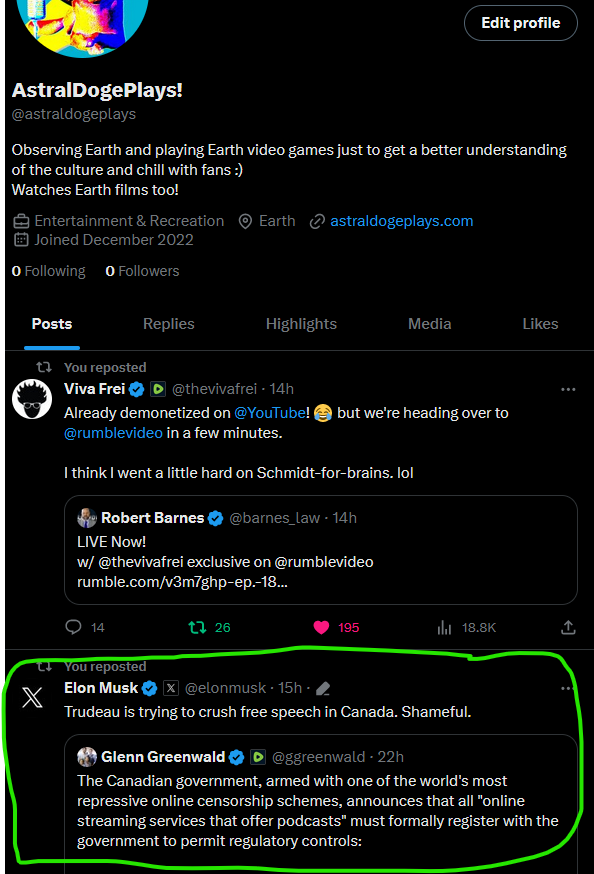Select the Media tab
The height and width of the screenshot is (874, 594).
coord(429,324)
